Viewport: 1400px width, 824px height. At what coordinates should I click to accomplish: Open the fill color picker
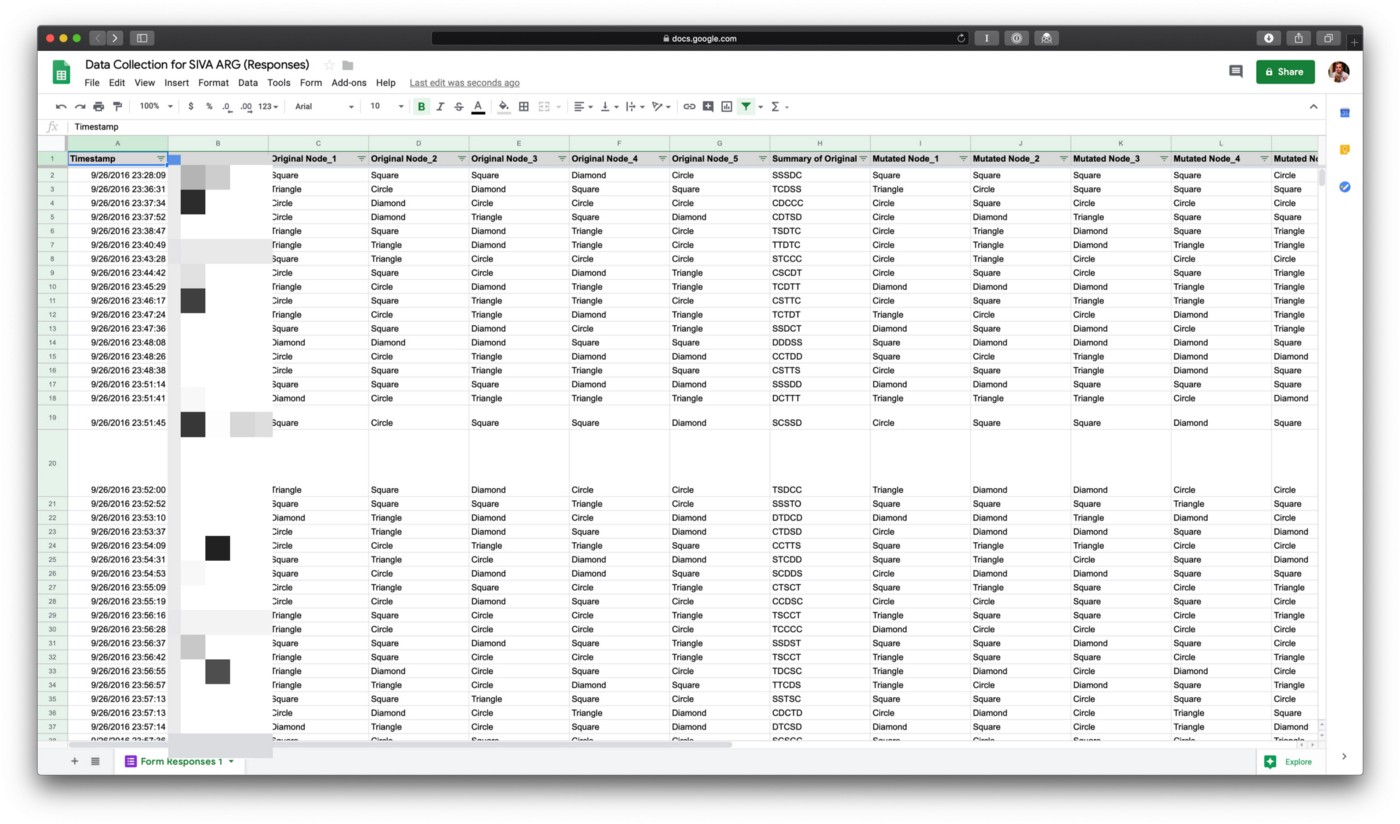[x=503, y=106]
